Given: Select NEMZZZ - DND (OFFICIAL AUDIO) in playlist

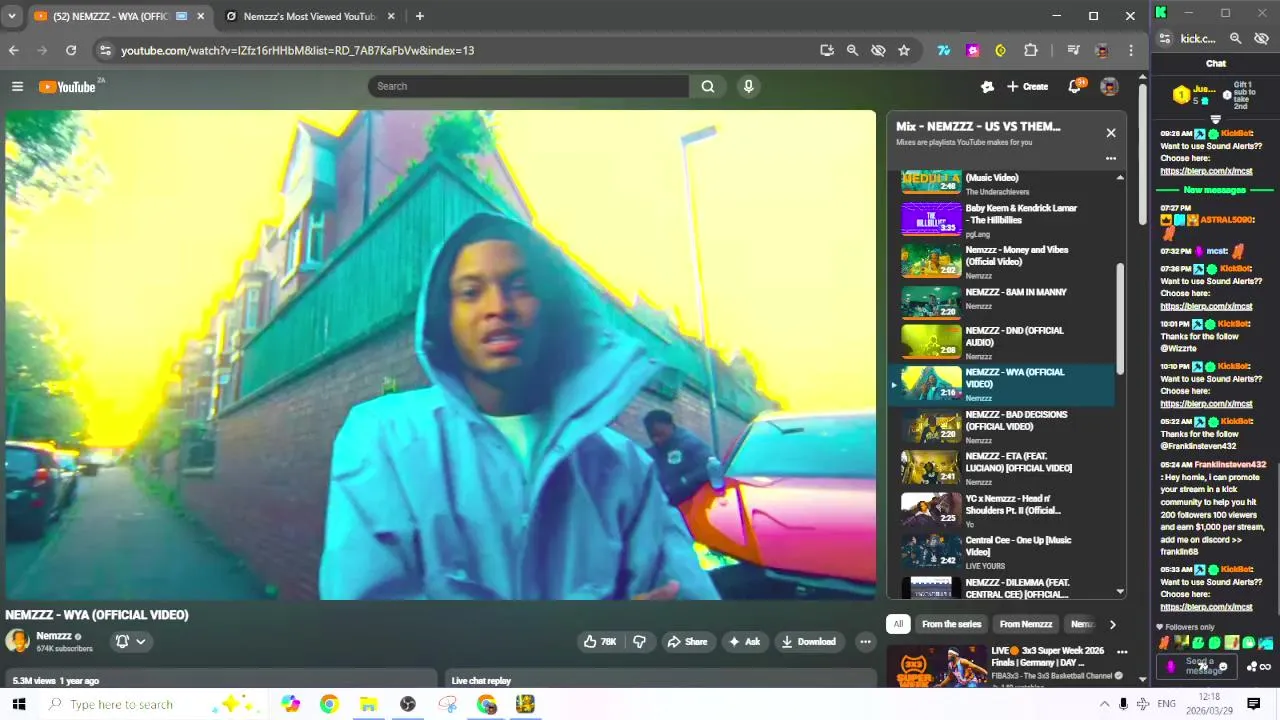Looking at the screenshot, I should point(1000,342).
